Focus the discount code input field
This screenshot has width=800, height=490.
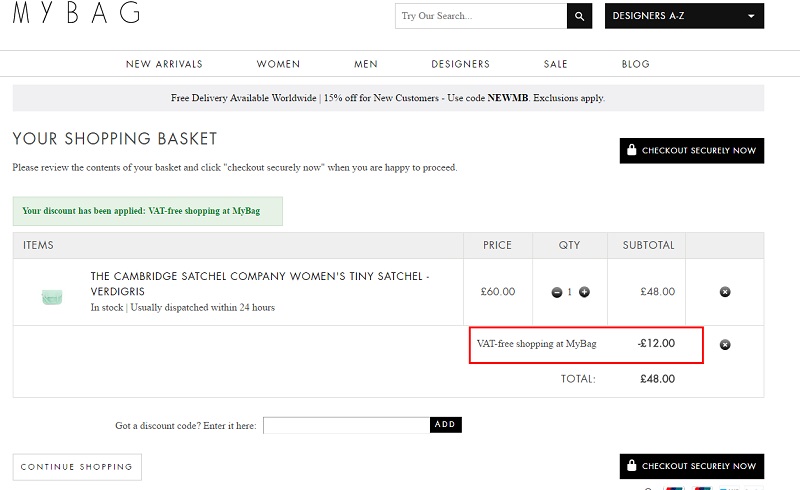point(346,425)
